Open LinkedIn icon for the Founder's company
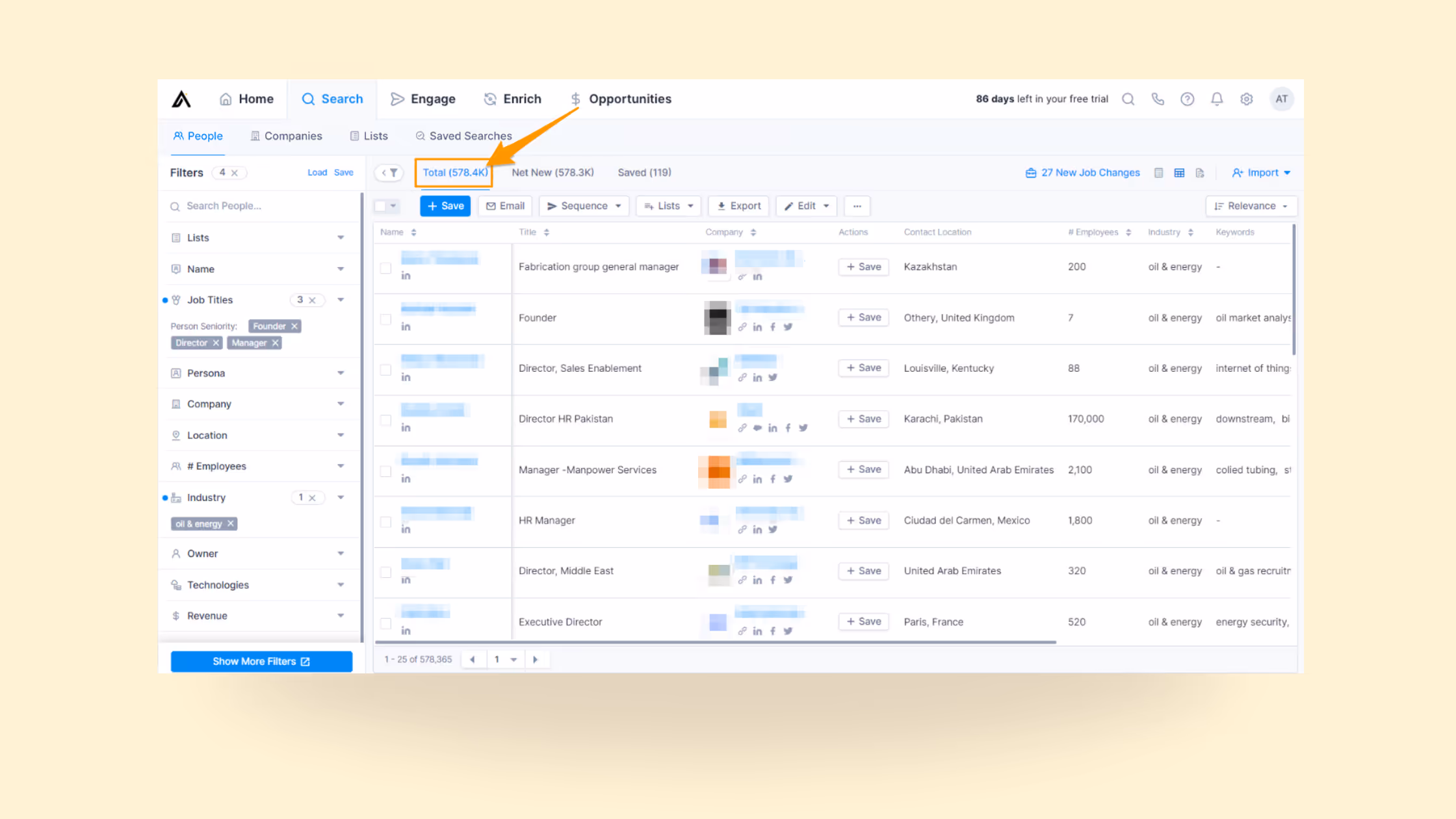1456x819 pixels. coord(757,327)
